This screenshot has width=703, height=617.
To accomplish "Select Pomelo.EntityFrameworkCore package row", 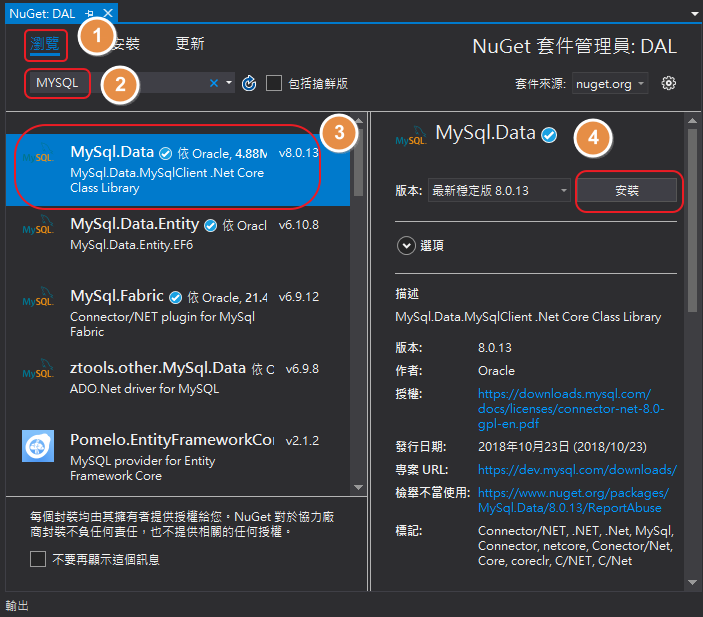I will 178,458.
